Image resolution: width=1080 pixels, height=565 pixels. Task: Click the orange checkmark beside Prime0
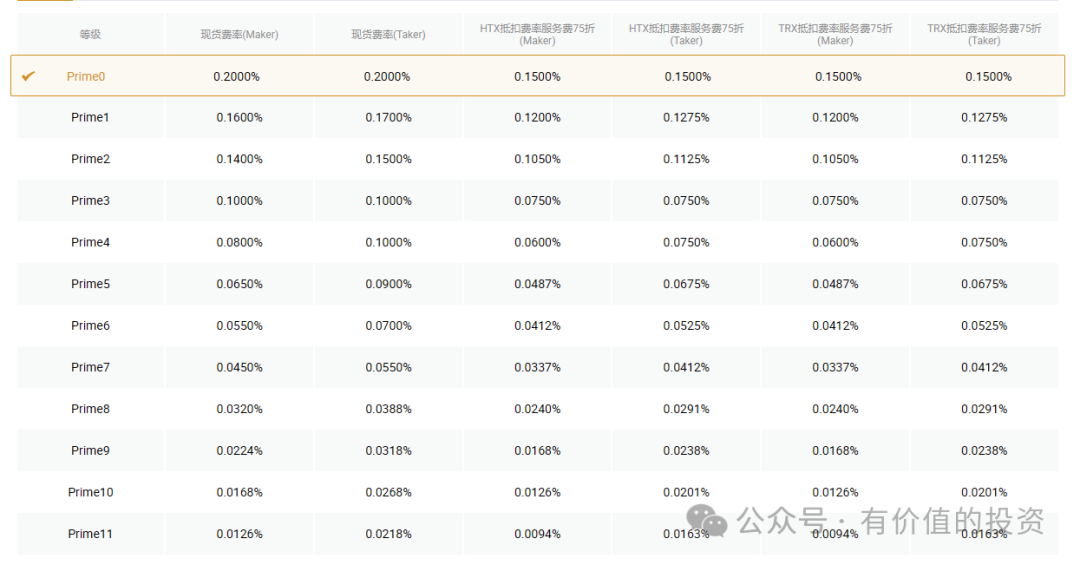[28, 76]
